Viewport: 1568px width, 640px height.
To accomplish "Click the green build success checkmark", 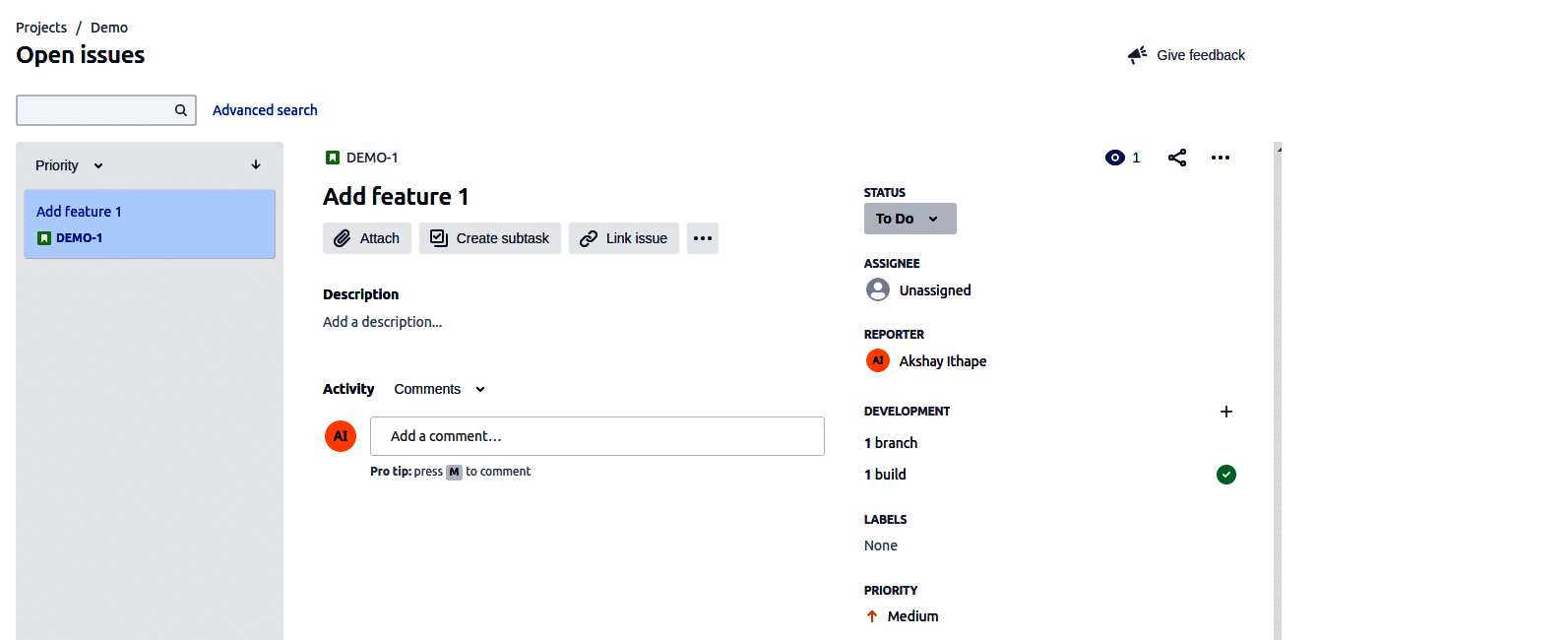I will [1226, 475].
